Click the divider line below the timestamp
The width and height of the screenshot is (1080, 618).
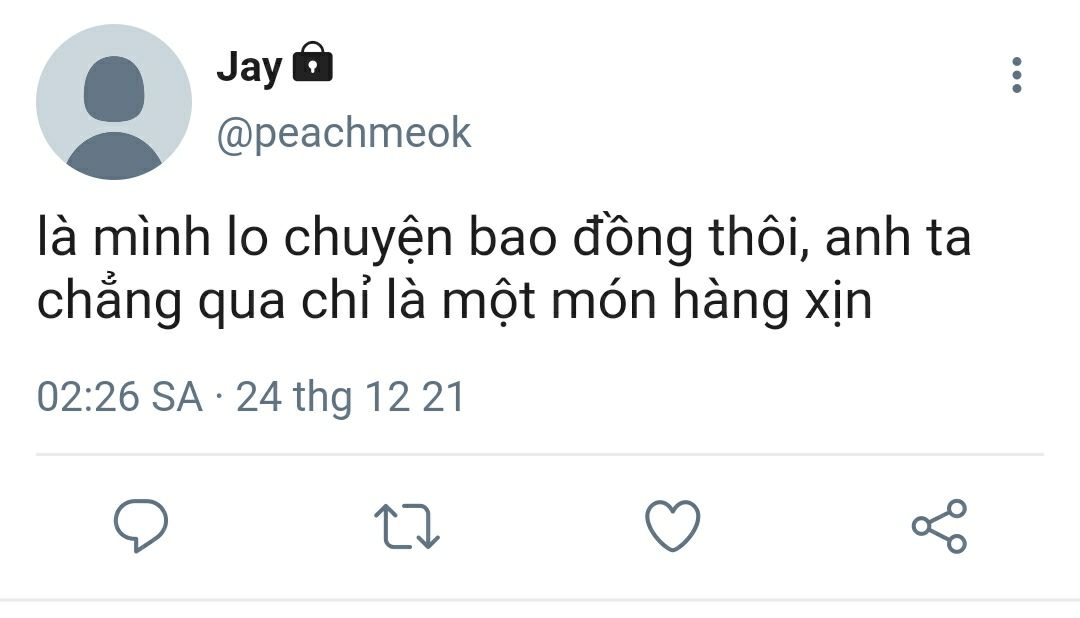540,455
